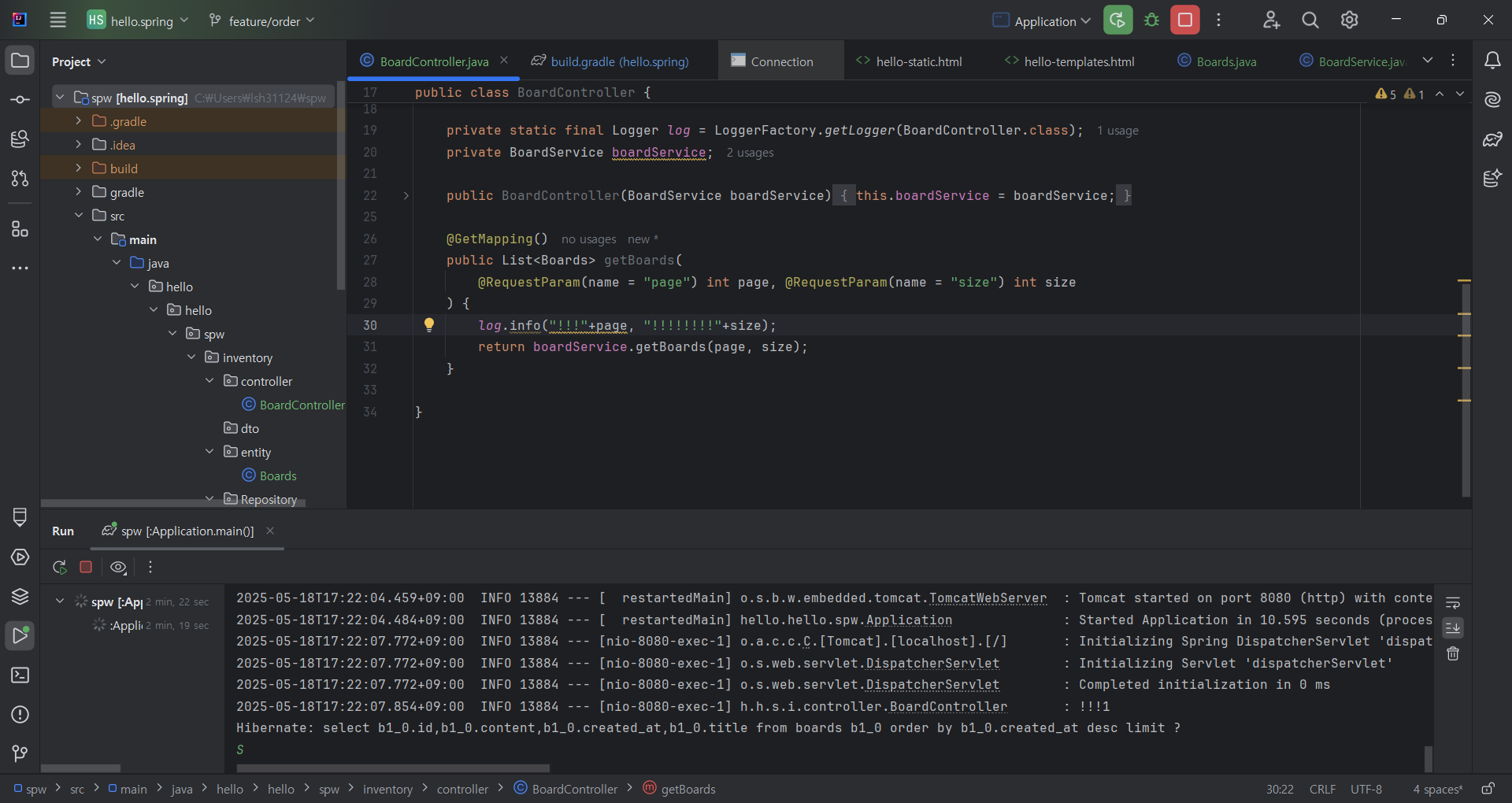Open the Gradle tool window
Viewport: 1512px width, 803px height.
pyautogui.click(x=1492, y=139)
